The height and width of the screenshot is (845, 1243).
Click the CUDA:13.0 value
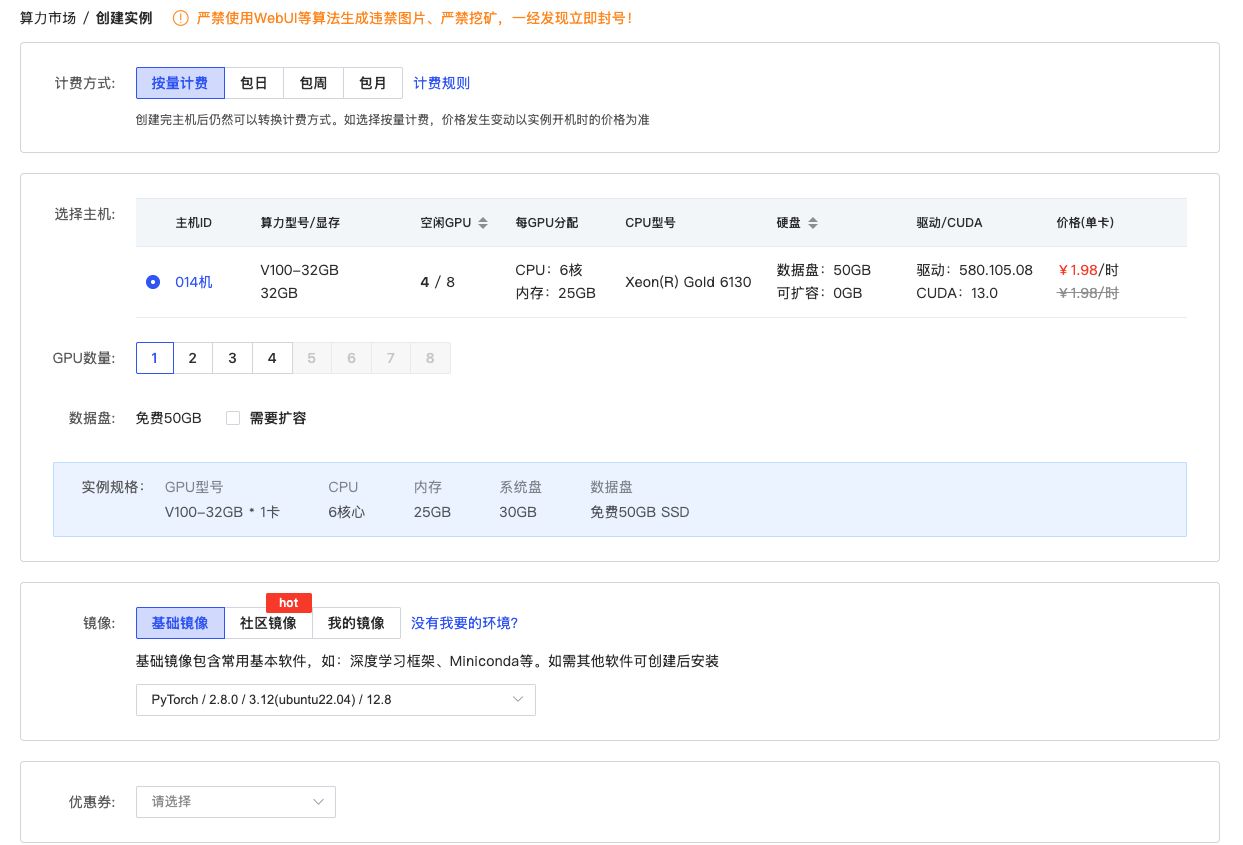pyautogui.click(x=957, y=293)
